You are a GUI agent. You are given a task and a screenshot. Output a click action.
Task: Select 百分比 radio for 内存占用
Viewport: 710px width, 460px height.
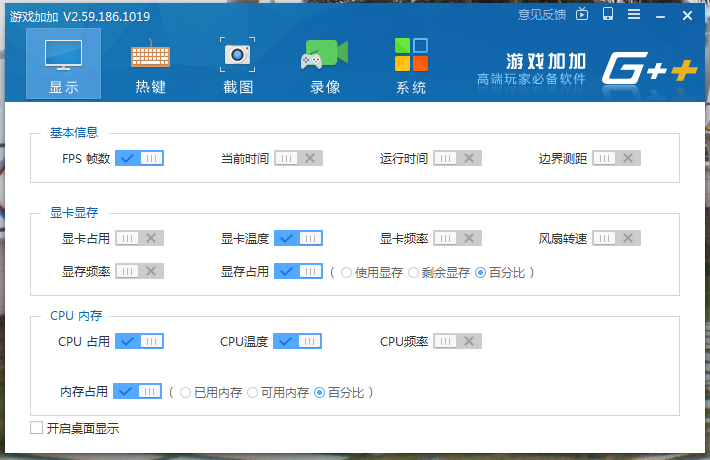coord(319,393)
